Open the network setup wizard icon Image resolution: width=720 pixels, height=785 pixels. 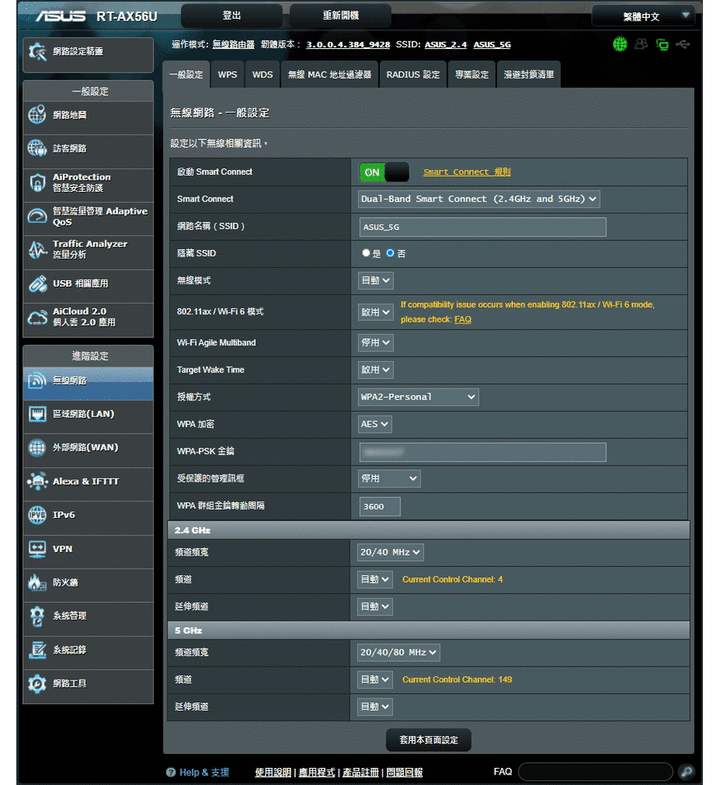tap(38, 52)
